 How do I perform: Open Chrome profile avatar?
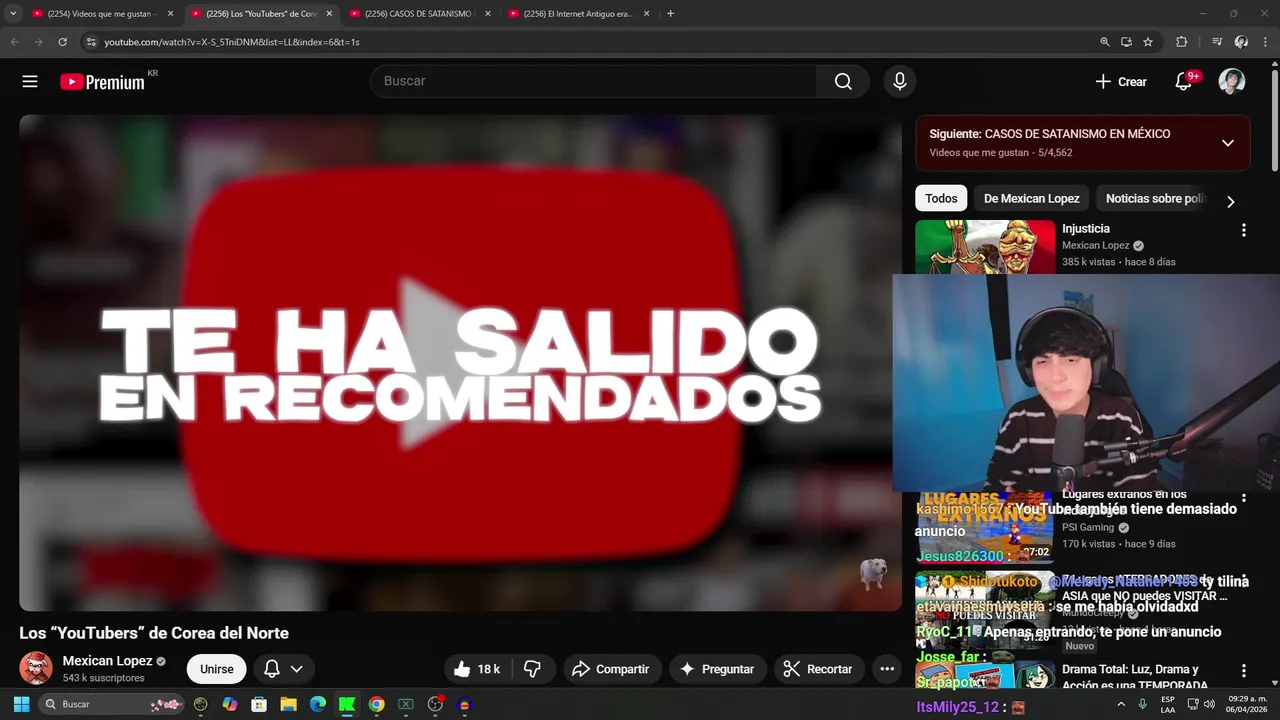tap(1242, 42)
